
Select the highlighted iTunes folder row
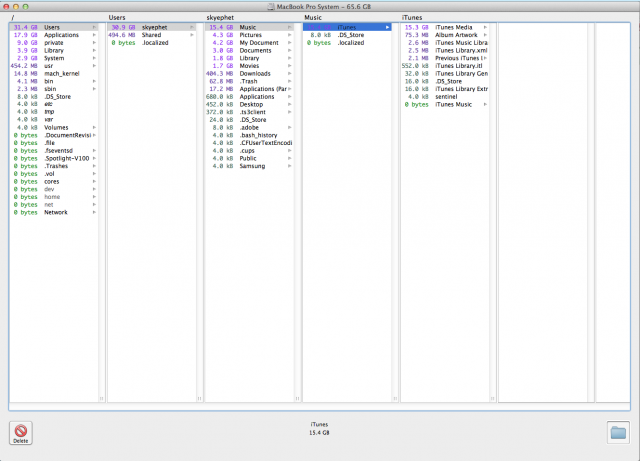click(x=347, y=27)
